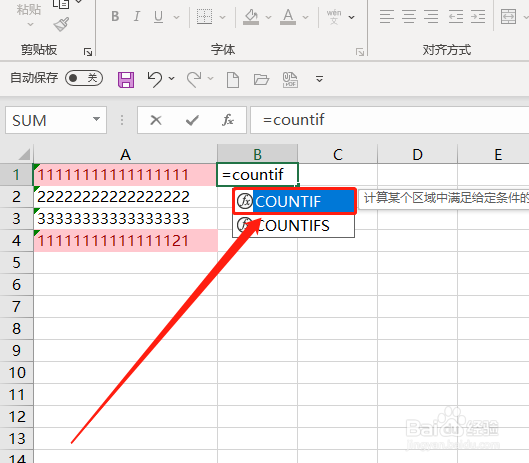Redo the action
Viewport: 529px width, 463px height.
pos(194,79)
